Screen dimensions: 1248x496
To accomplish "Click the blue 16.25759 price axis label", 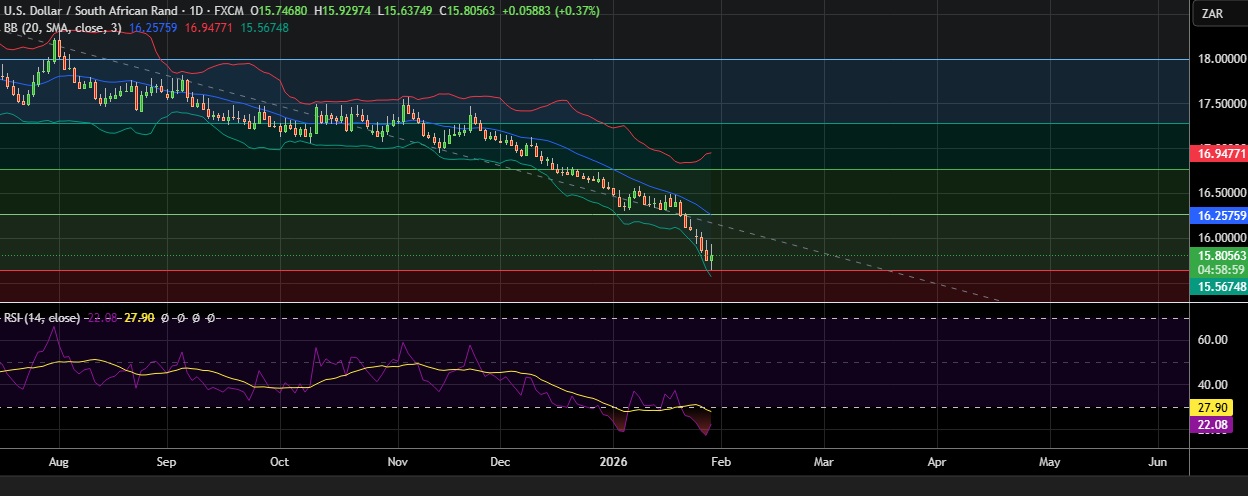I will (1220, 215).
